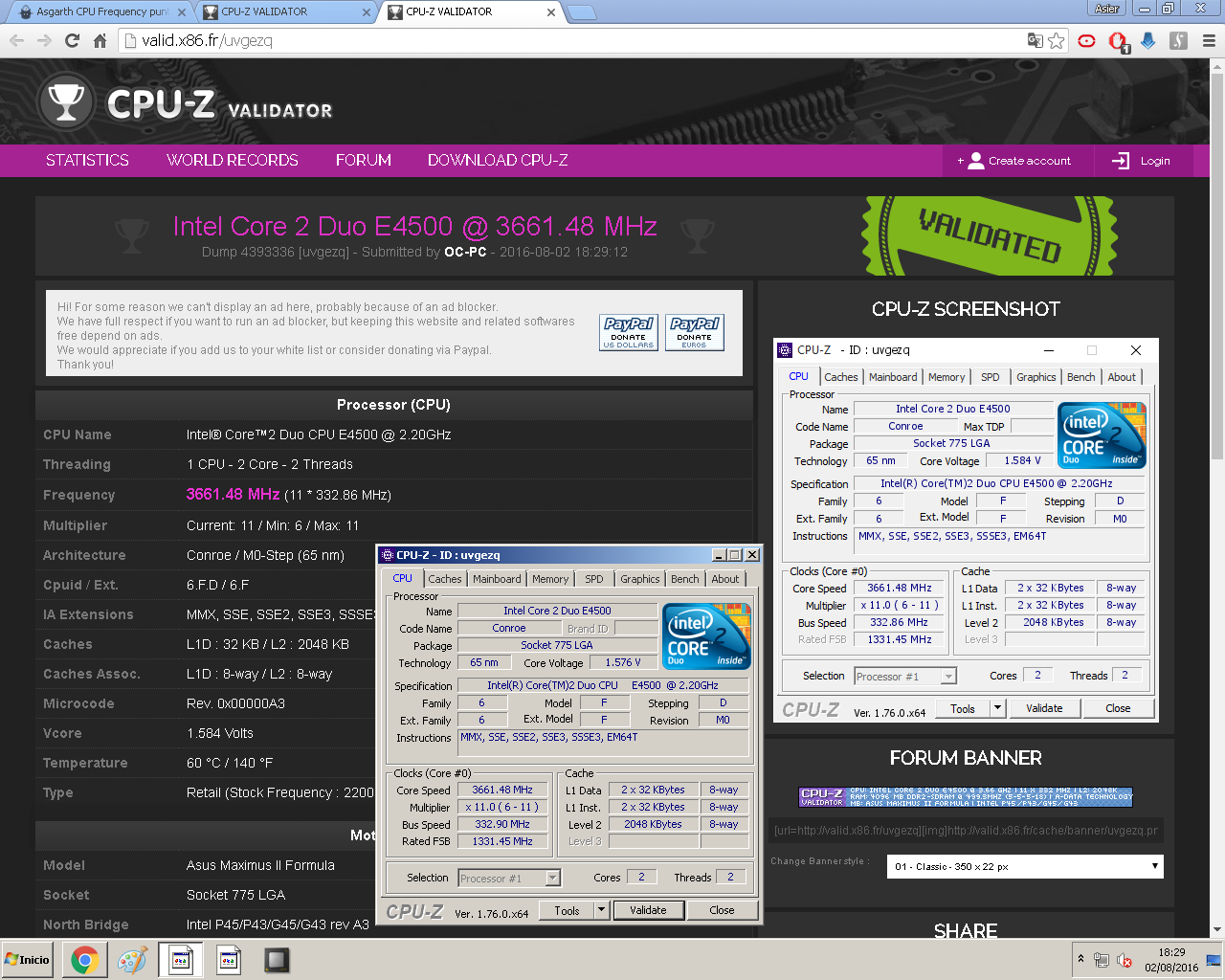Click the PayPal Donate Euros button
This screenshot has height=980, width=1225.
tap(695, 332)
